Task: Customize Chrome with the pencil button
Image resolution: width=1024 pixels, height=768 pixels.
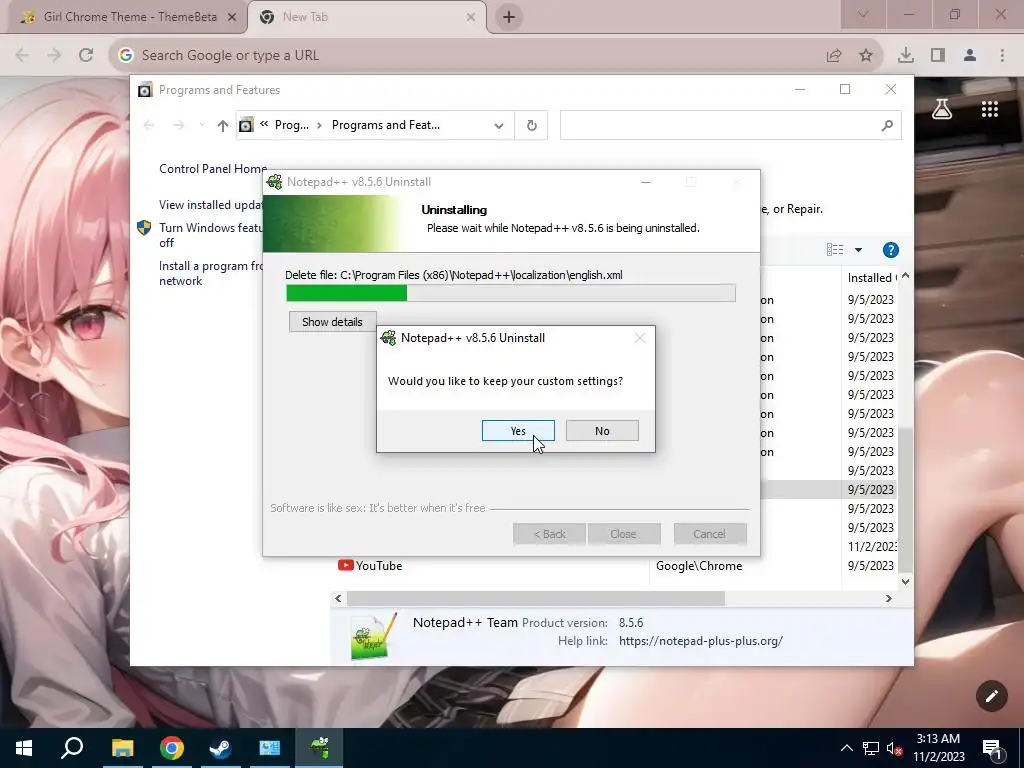Action: (991, 696)
